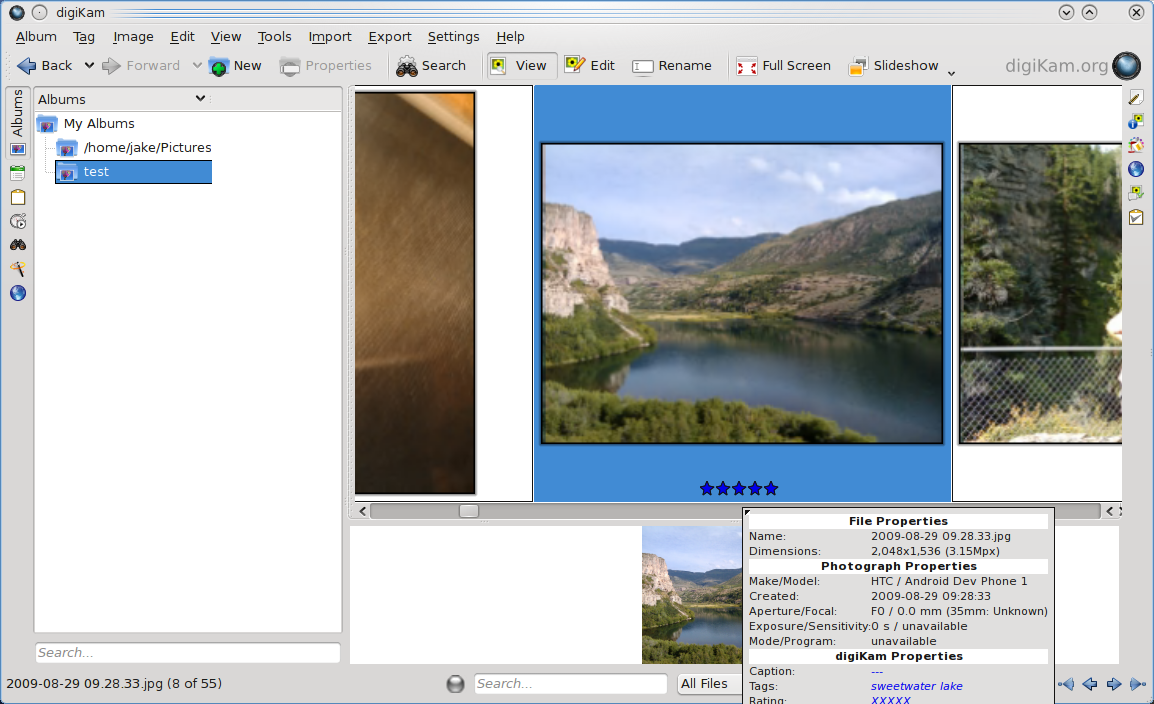Open the Image menu
The height and width of the screenshot is (704, 1154).
point(133,37)
